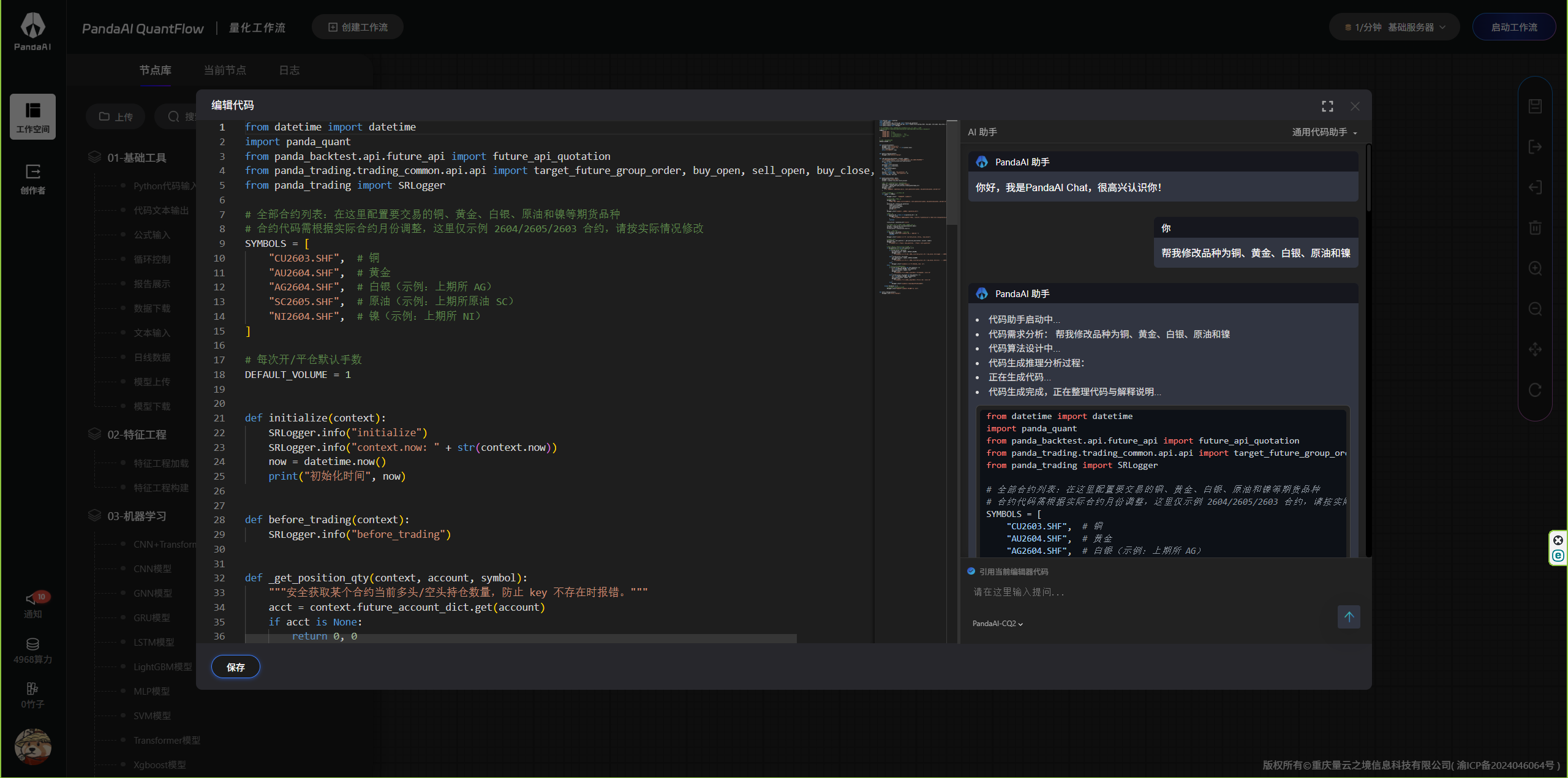Switch to the 日志 tab
The image size is (1568, 778).
point(289,70)
